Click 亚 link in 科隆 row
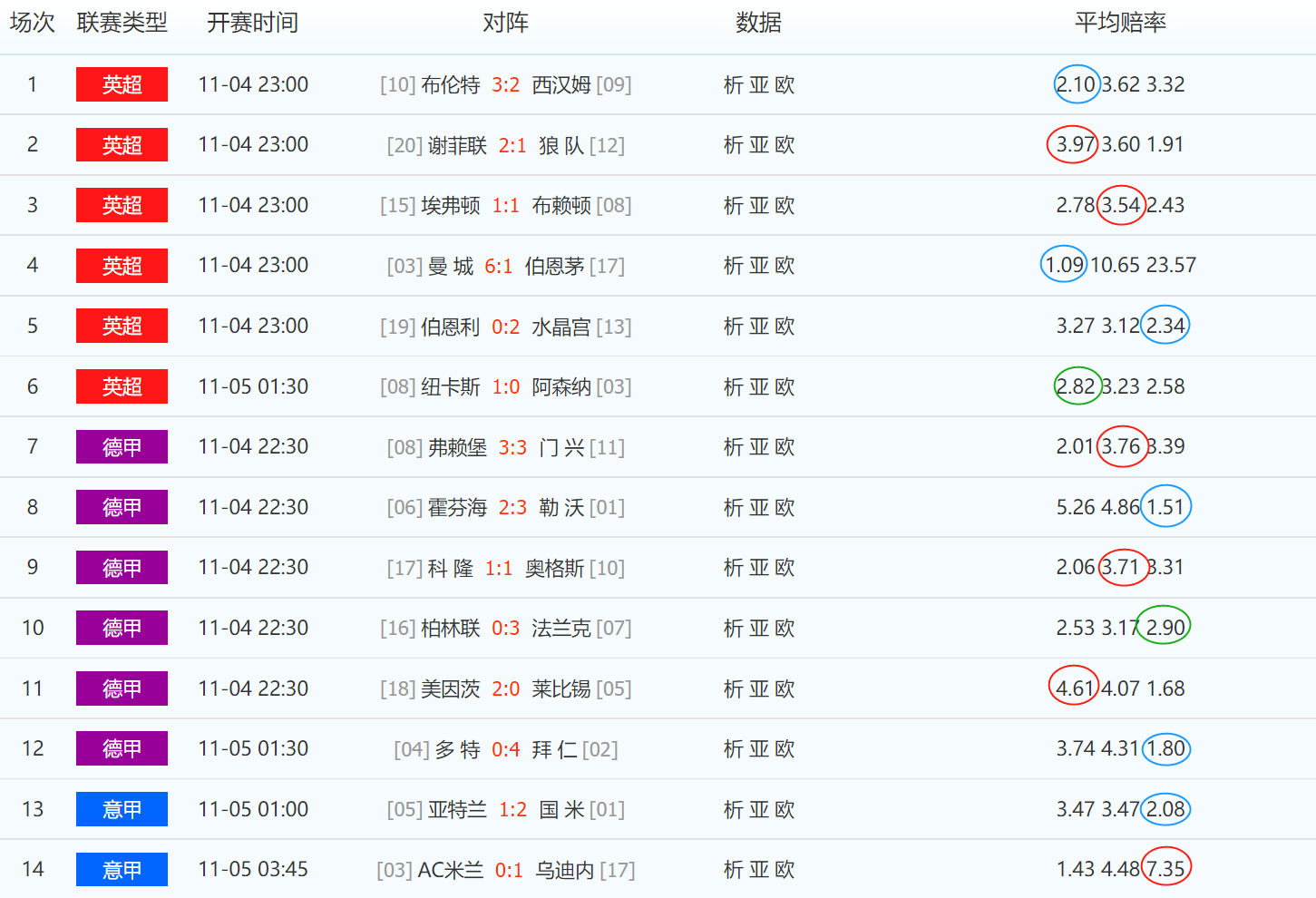The height and width of the screenshot is (898, 1316). [759, 568]
